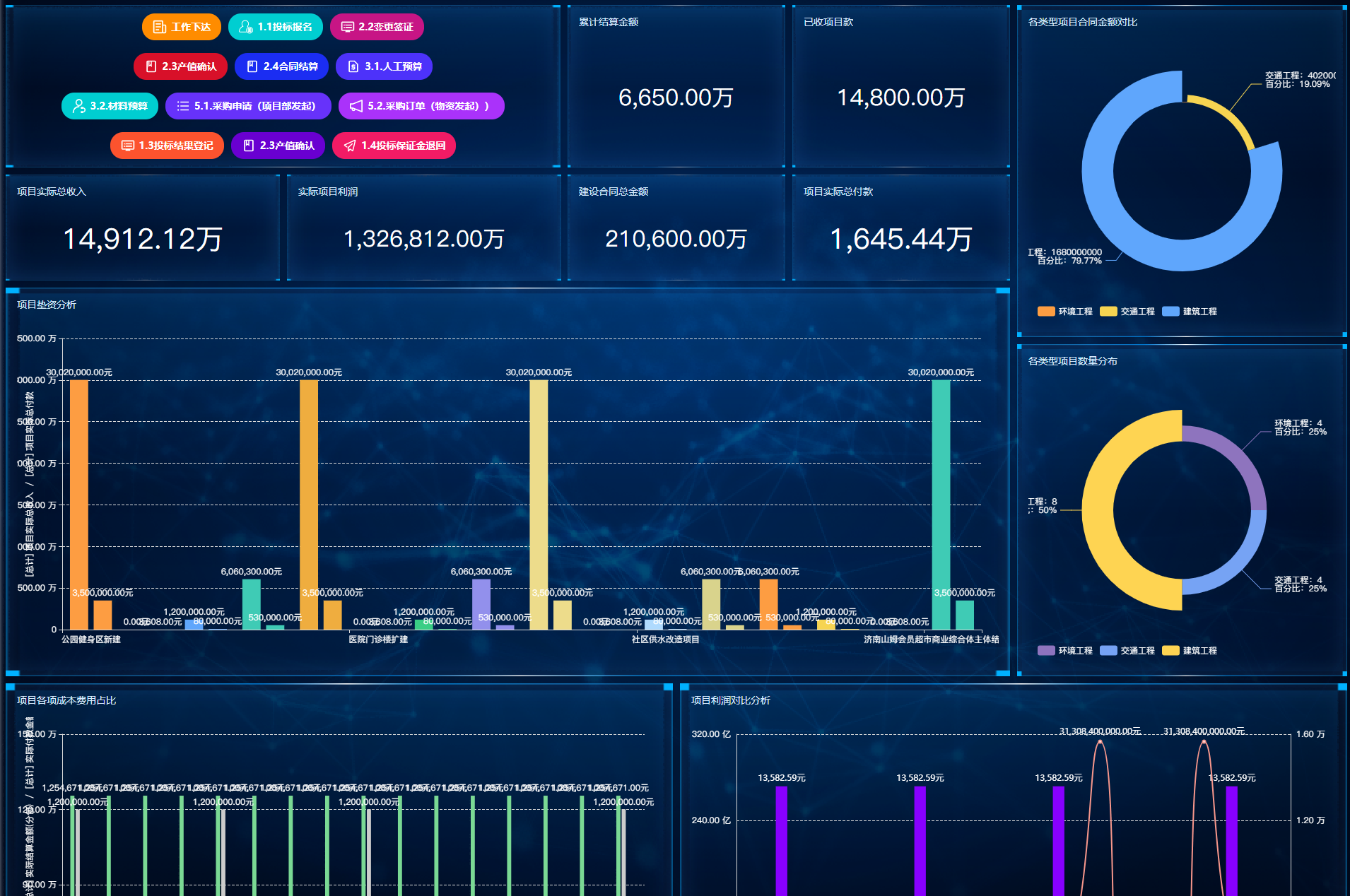Viewport: 1350px width, 896px height.
Task: Click the paper plane icon on 1.4投标保证金退回
Action: [x=350, y=146]
